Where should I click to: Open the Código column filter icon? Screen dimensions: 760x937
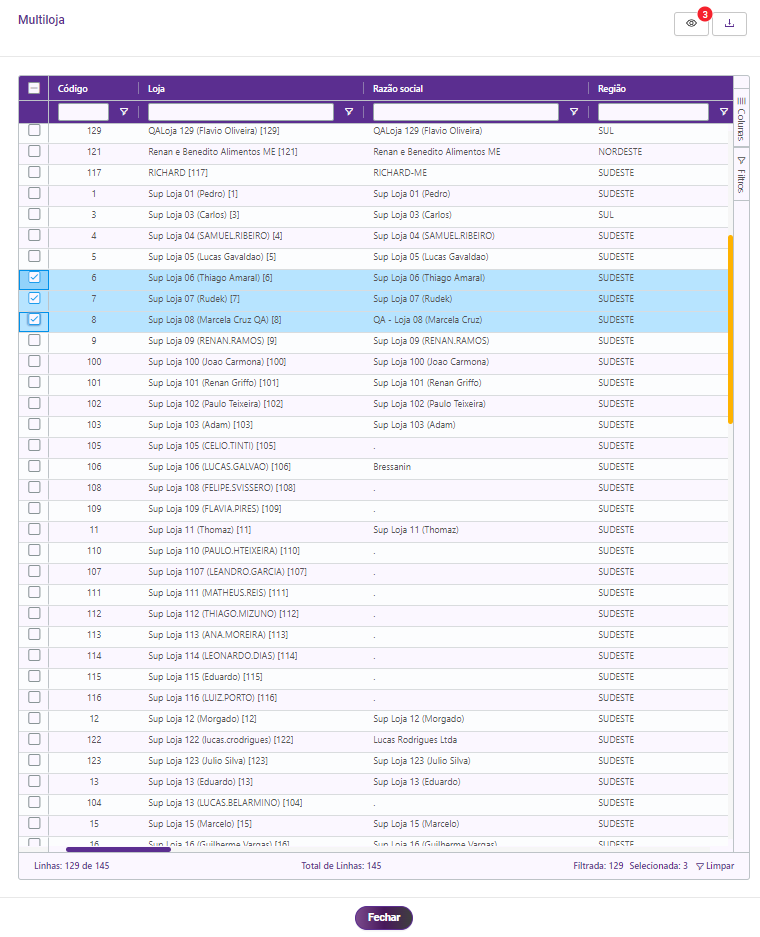click(x=124, y=112)
